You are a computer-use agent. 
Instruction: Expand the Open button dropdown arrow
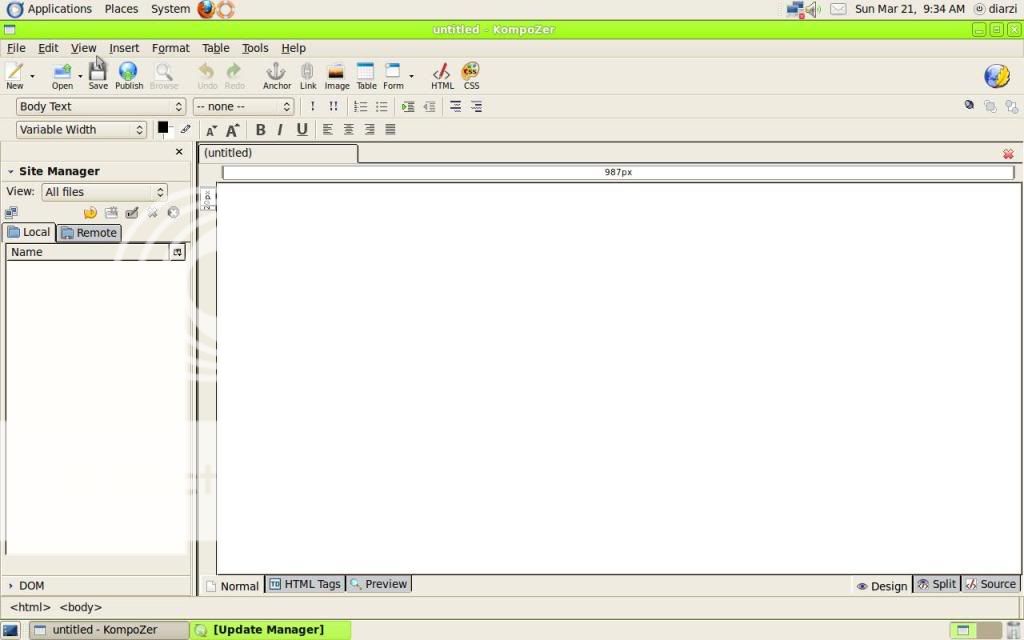click(80, 76)
